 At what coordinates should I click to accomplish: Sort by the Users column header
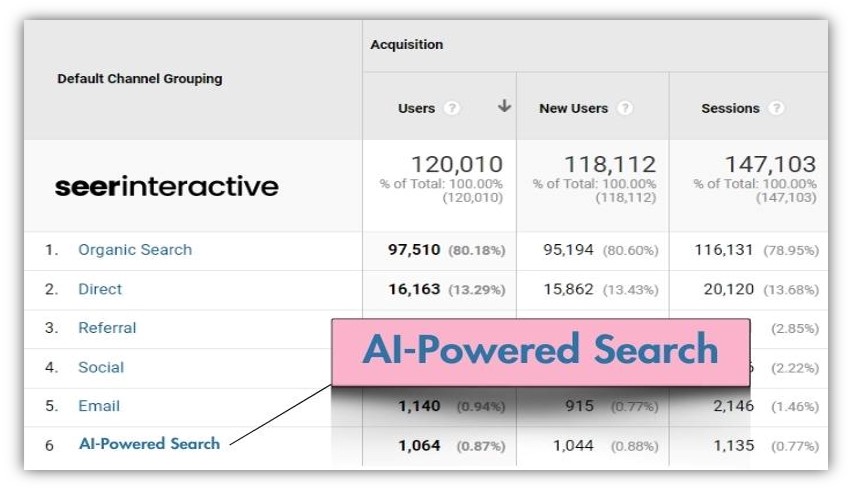coord(416,108)
